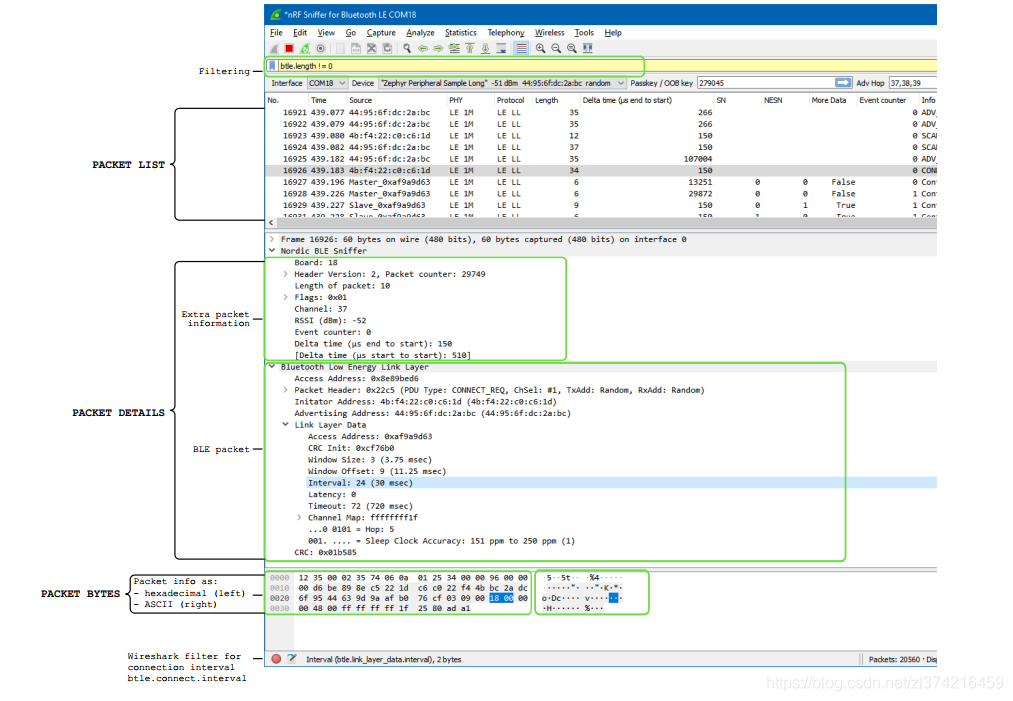
Task: Go back to previous packet arrow
Action: tap(423, 48)
